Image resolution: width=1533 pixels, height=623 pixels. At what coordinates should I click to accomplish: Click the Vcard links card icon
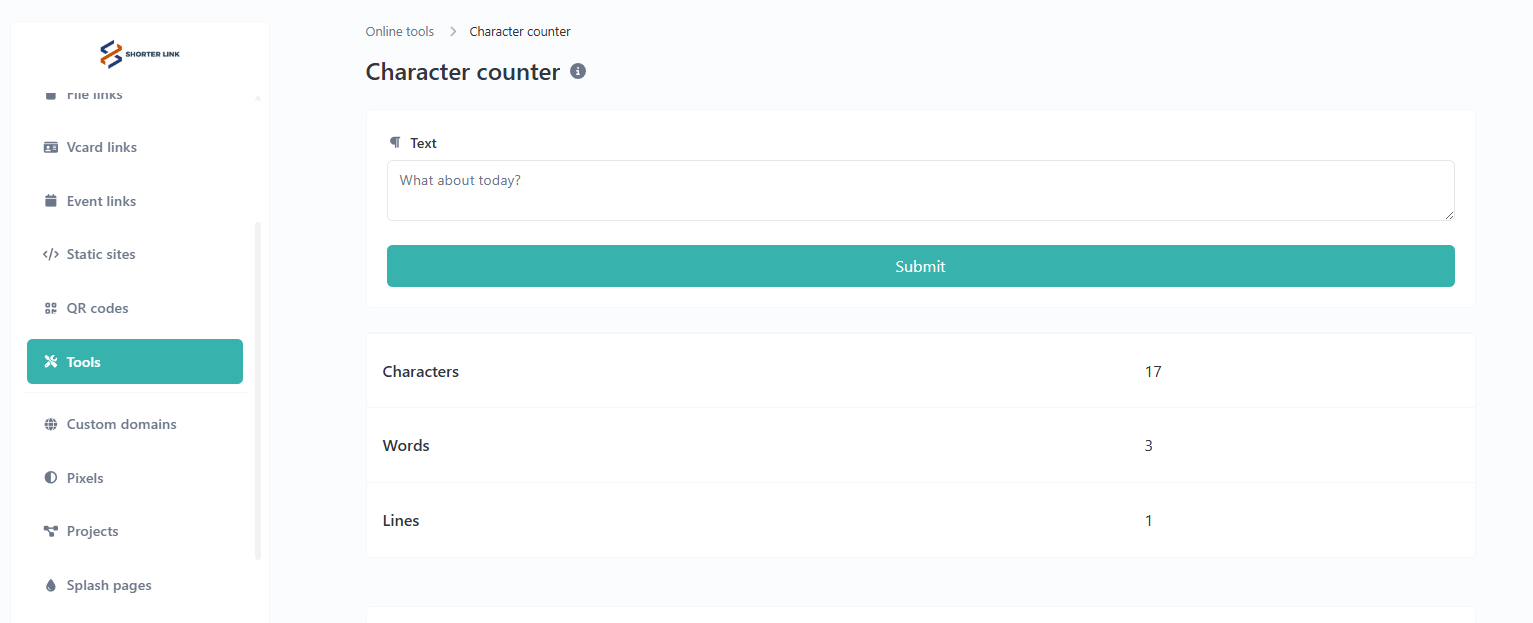pyautogui.click(x=51, y=147)
